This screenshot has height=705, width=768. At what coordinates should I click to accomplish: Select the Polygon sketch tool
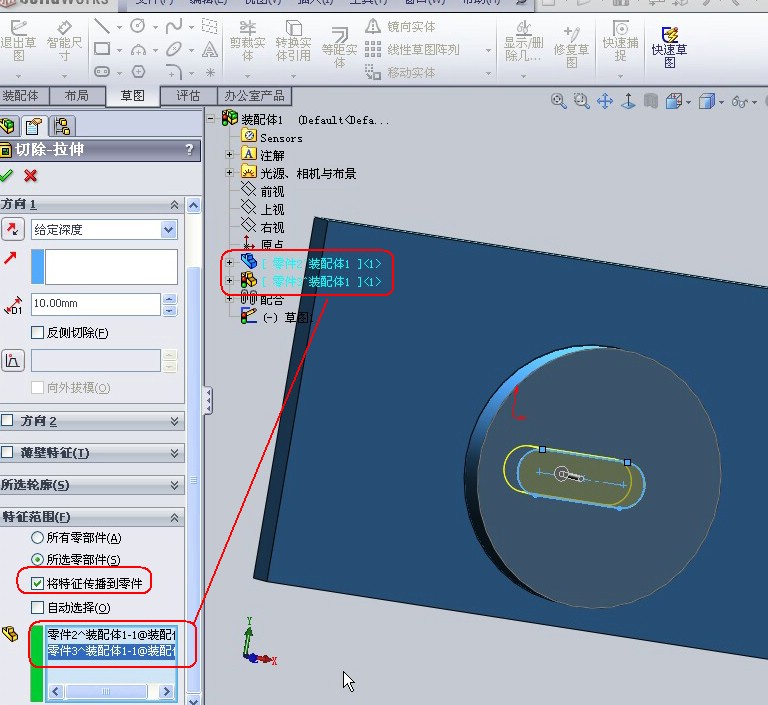point(138,72)
